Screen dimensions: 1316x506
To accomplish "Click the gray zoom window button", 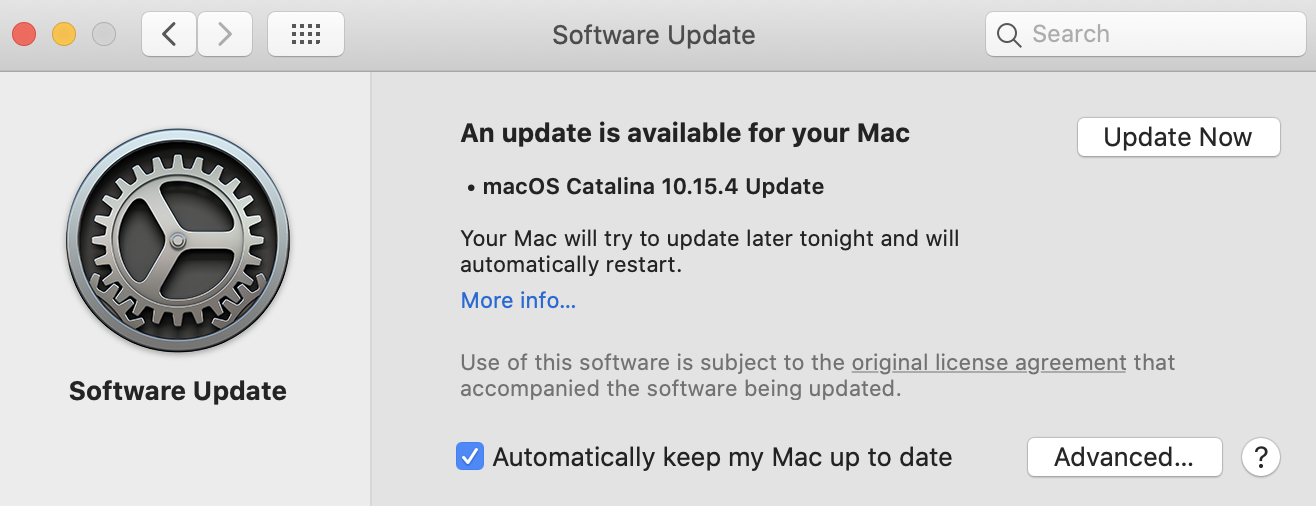I will (x=104, y=35).
